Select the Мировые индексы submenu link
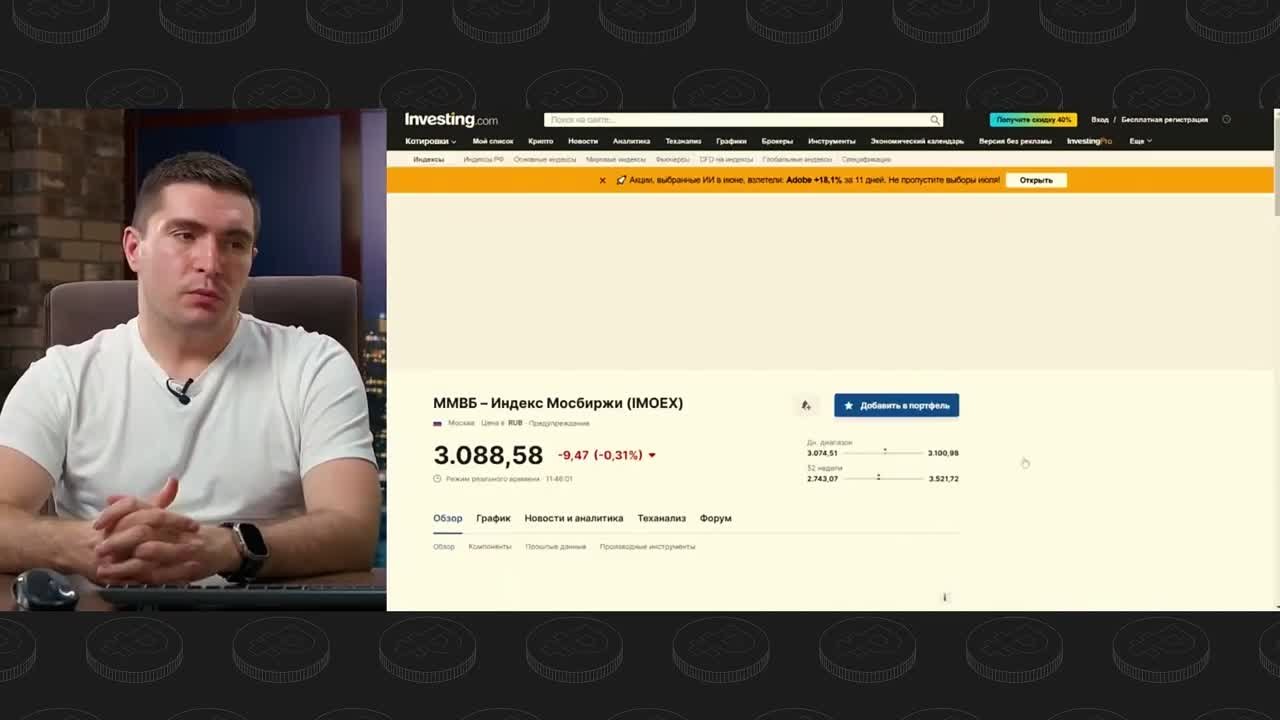The image size is (1280, 720). [616, 159]
